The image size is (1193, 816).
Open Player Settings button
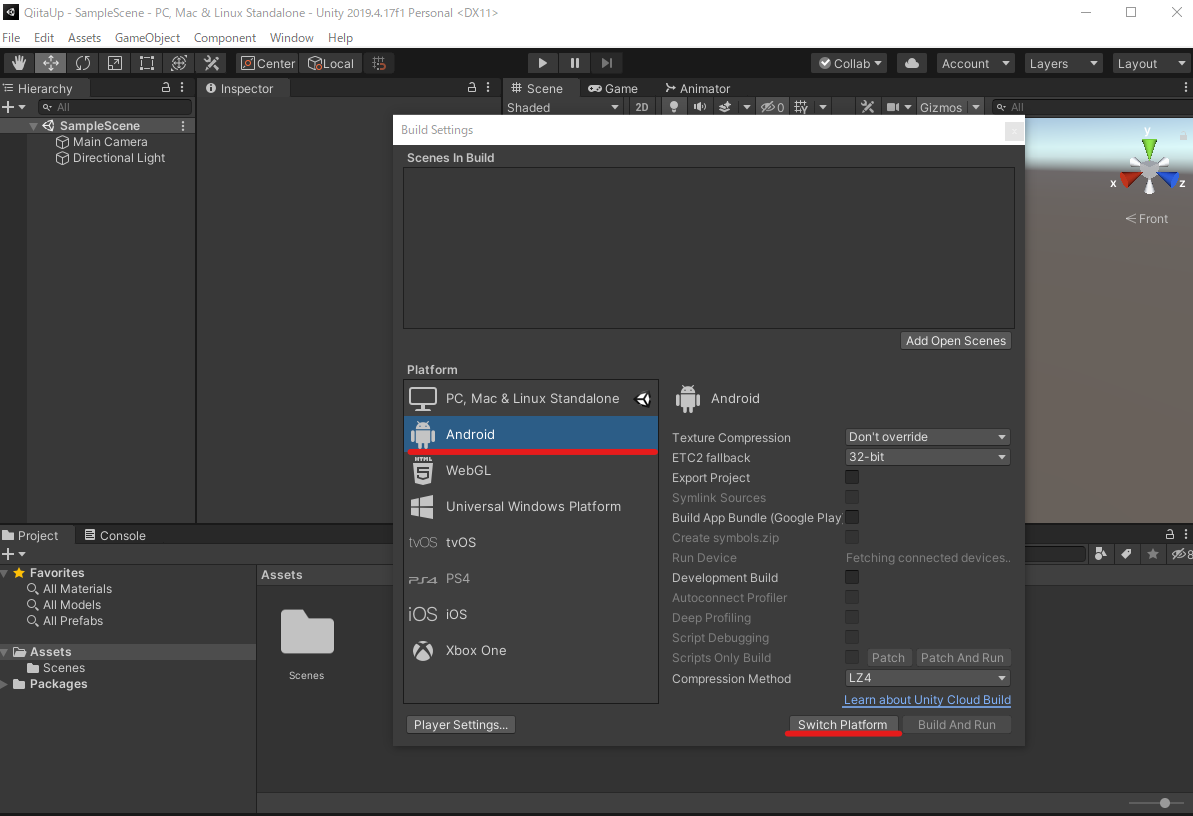click(460, 724)
